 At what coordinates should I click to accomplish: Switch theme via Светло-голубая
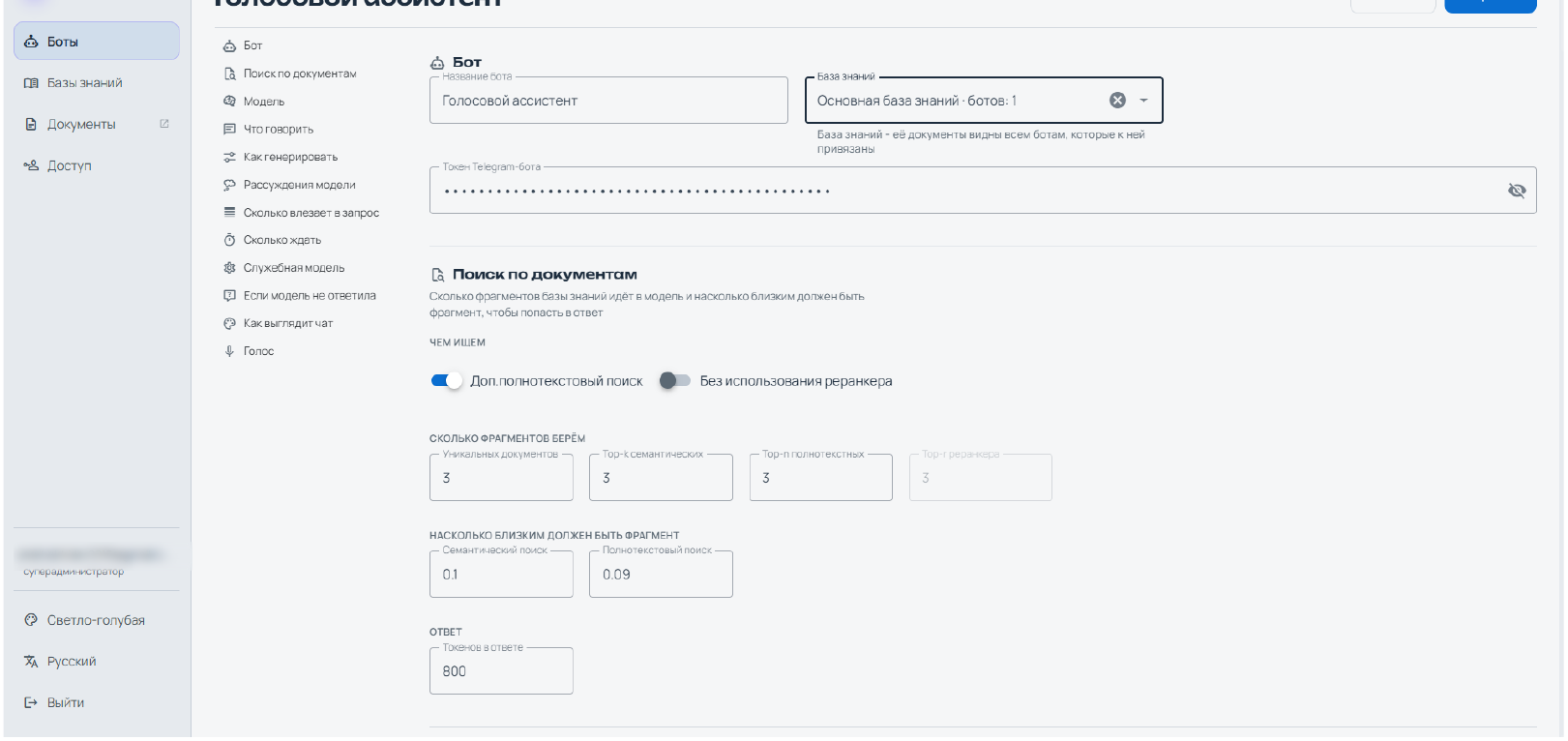tap(97, 620)
